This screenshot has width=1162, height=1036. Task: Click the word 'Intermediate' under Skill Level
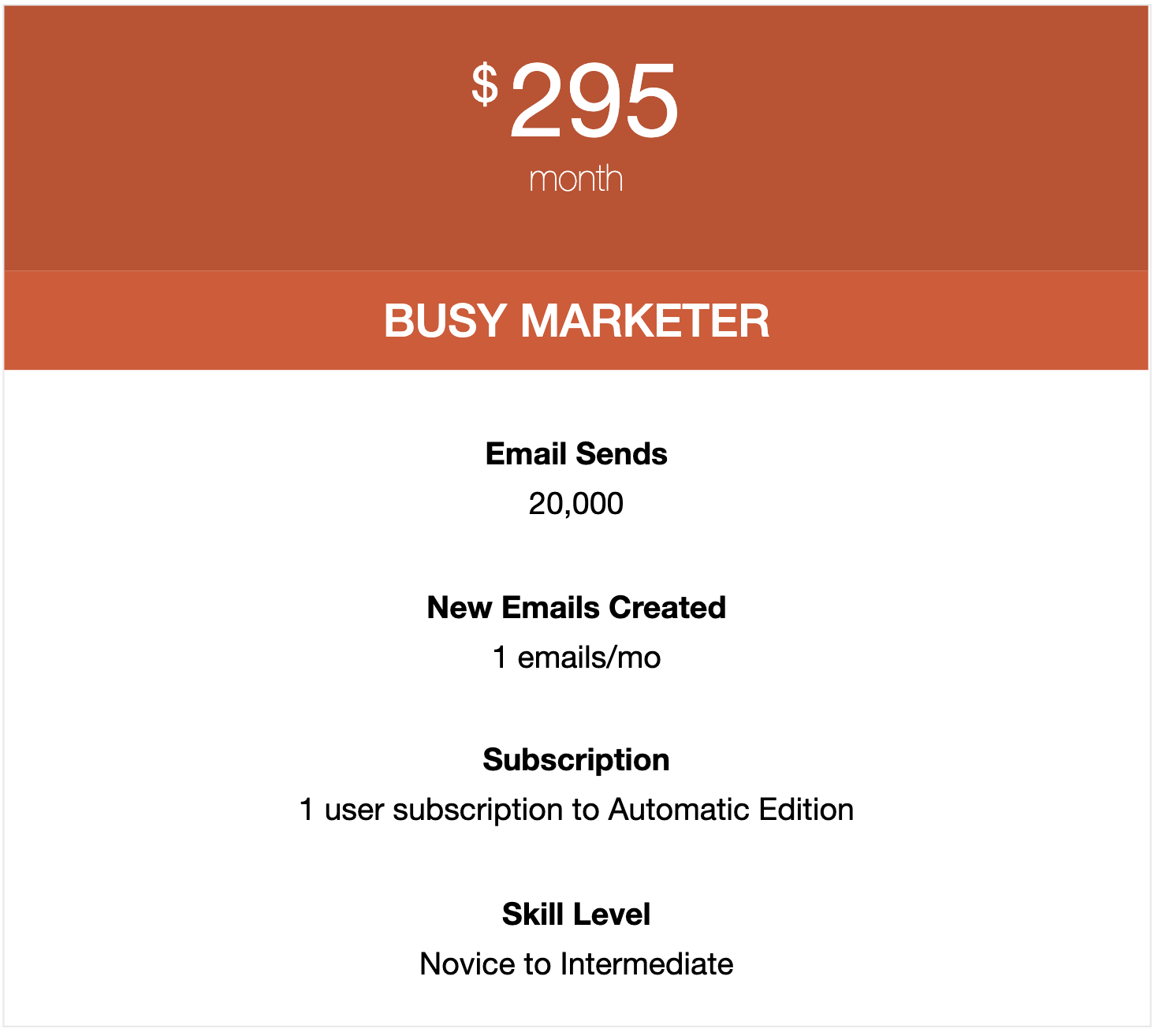click(647, 964)
